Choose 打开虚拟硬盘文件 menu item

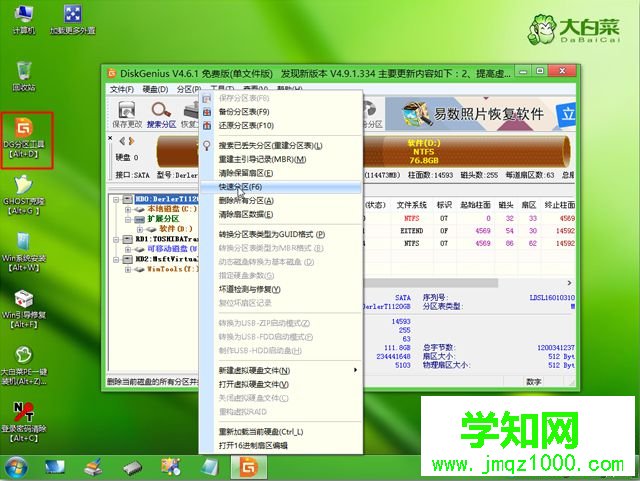[280, 384]
